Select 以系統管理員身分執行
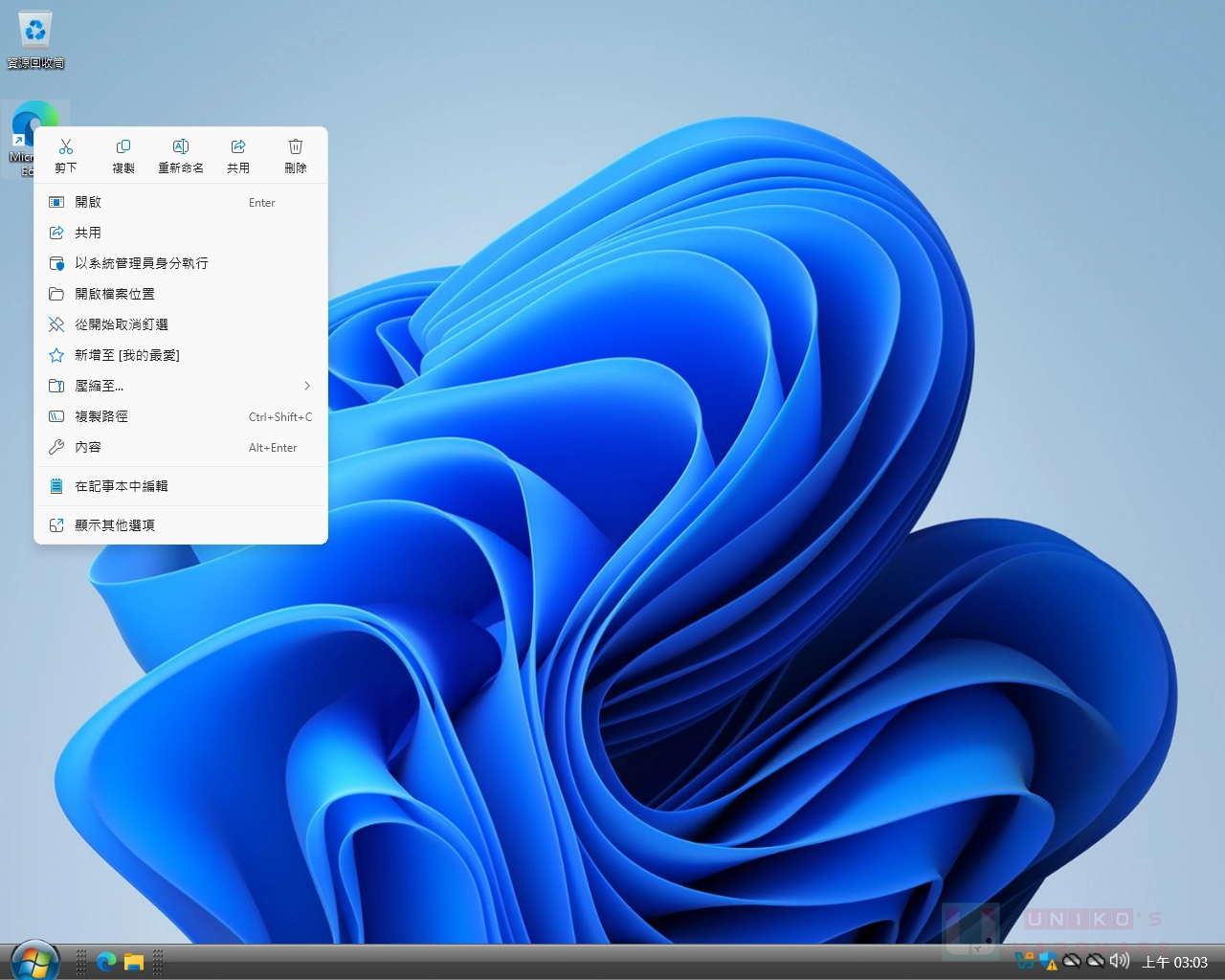Viewport: 1225px width, 980px height. pyautogui.click(x=181, y=263)
